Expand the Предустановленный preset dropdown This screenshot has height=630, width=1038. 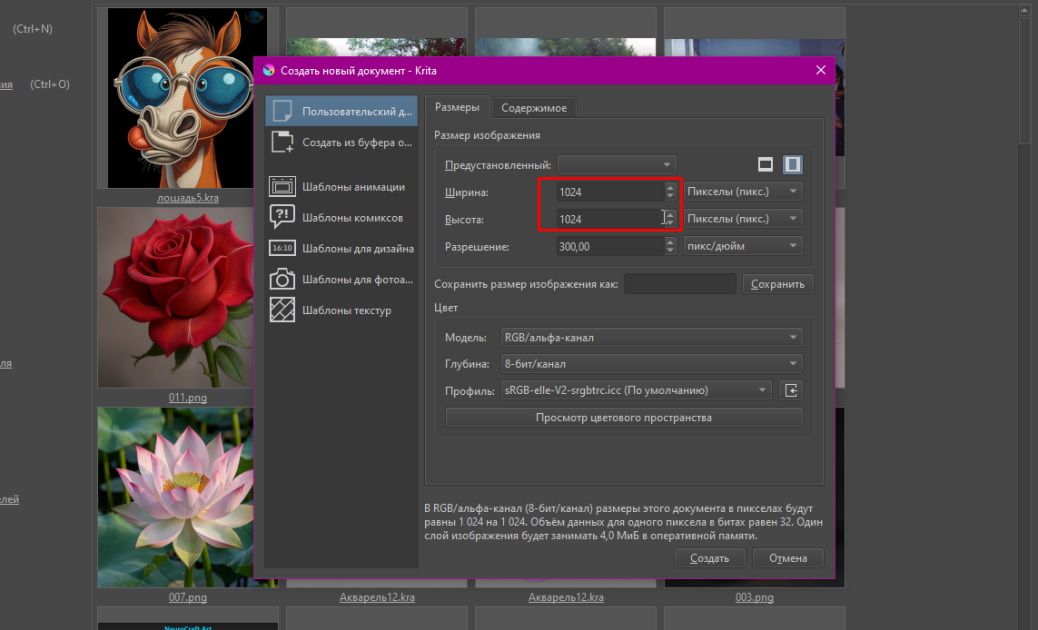tap(617, 164)
